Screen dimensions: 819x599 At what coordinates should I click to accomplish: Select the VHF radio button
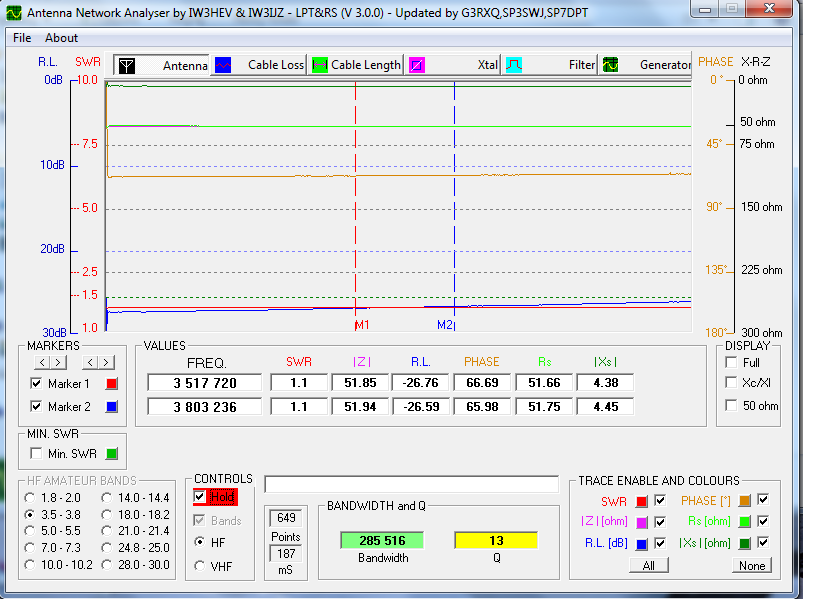pos(200,565)
